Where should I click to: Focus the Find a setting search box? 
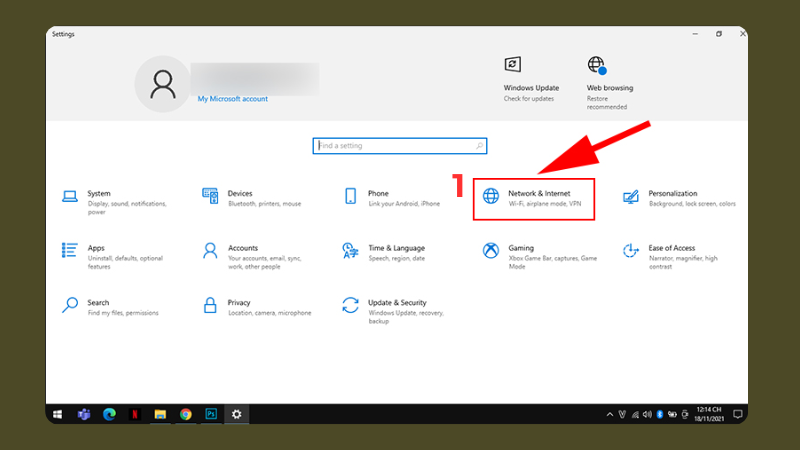coord(400,146)
